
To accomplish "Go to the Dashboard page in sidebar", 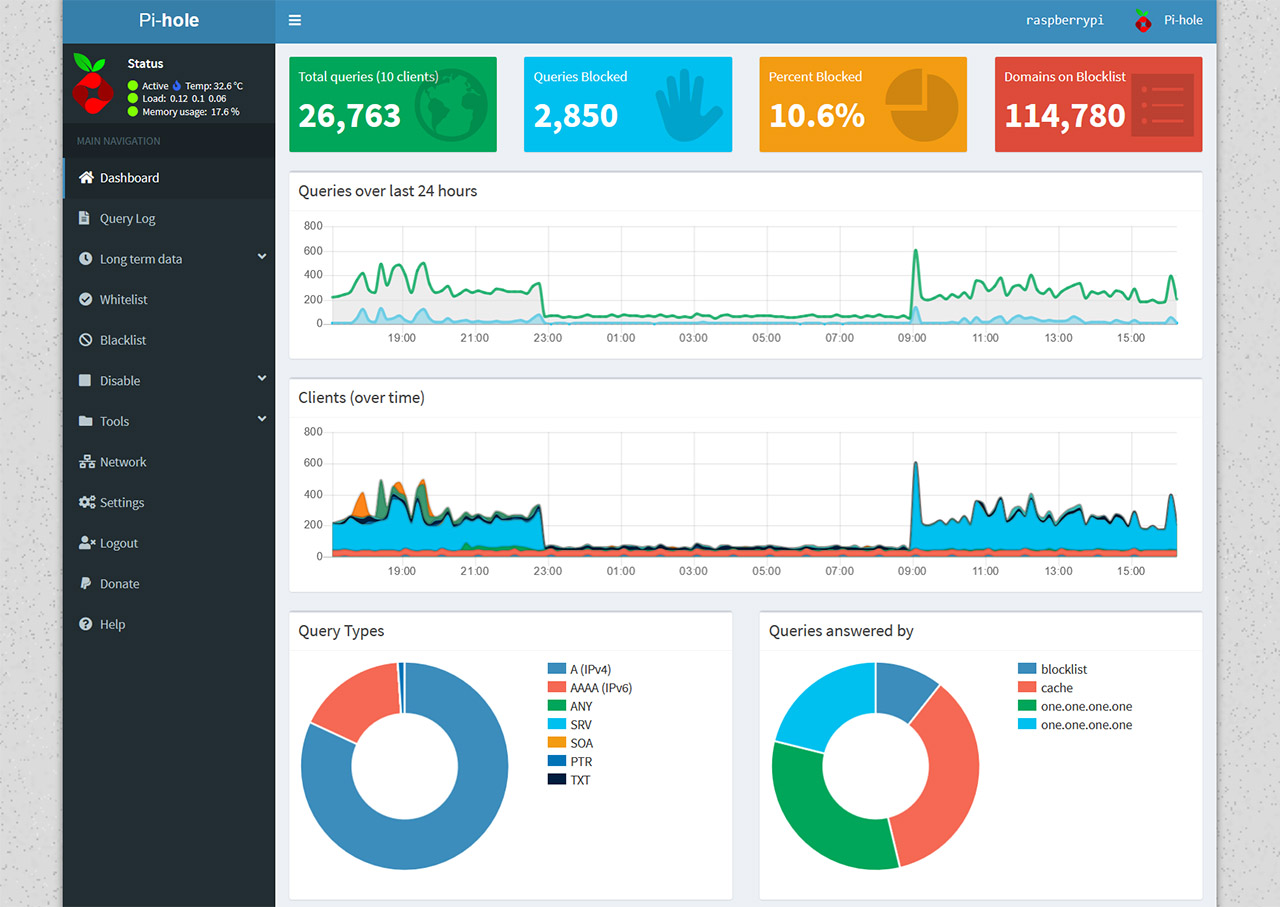I will point(169,178).
